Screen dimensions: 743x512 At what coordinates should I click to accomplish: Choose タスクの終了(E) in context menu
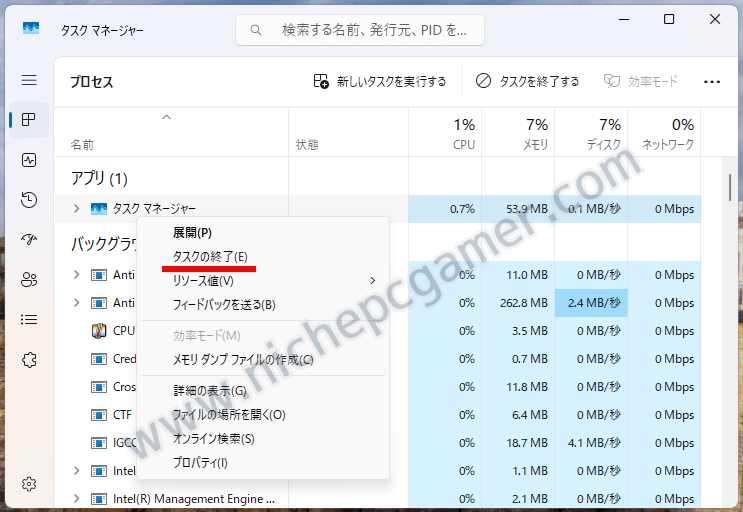click(x=210, y=257)
